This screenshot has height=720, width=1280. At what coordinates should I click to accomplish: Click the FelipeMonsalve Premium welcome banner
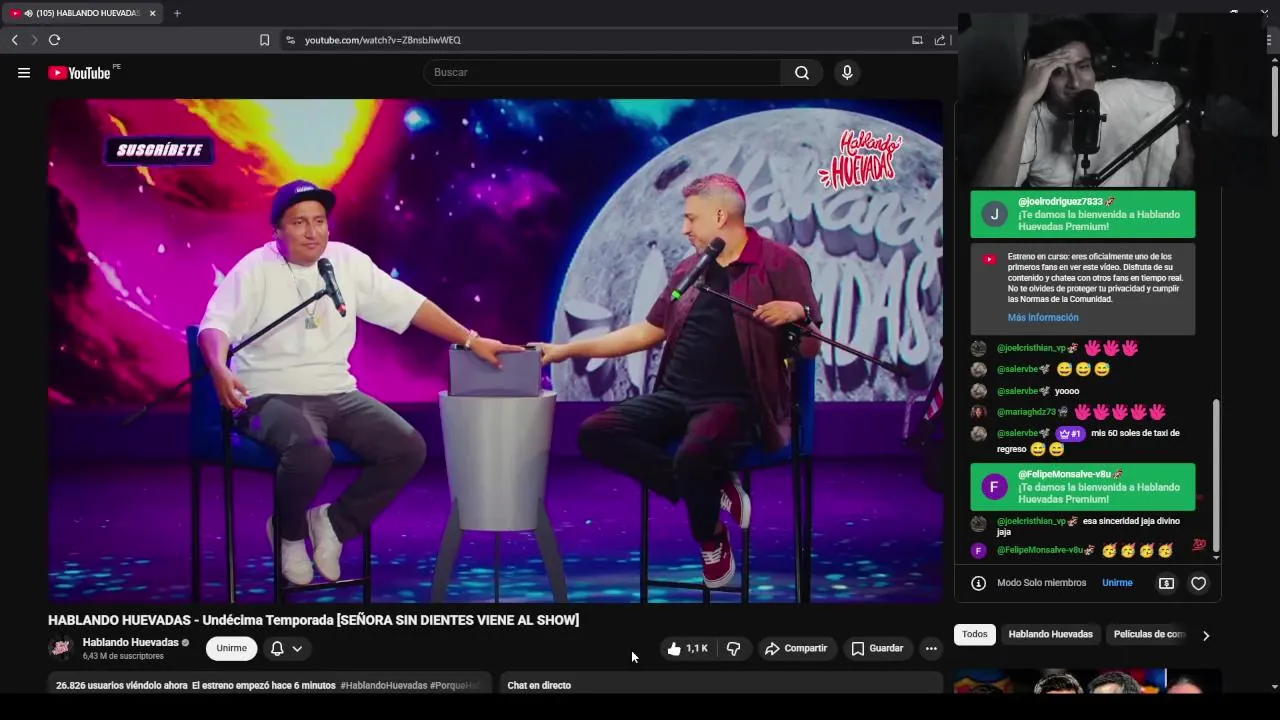[1082, 487]
